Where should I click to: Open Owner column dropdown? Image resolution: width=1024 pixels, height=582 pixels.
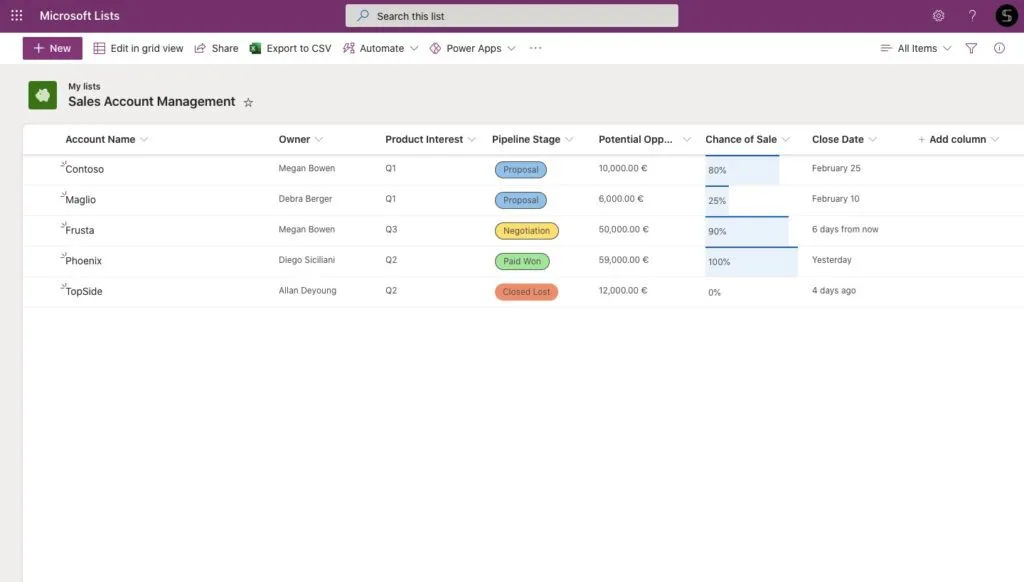pyautogui.click(x=319, y=140)
